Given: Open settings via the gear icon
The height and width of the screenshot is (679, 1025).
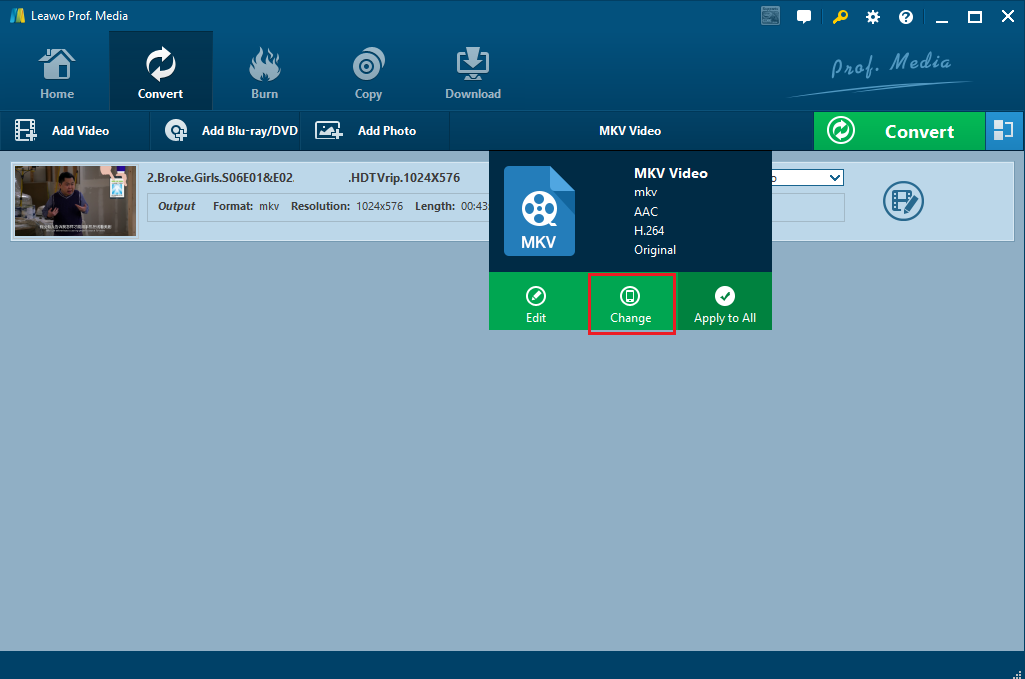Looking at the screenshot, I should (x=873, y=17).
